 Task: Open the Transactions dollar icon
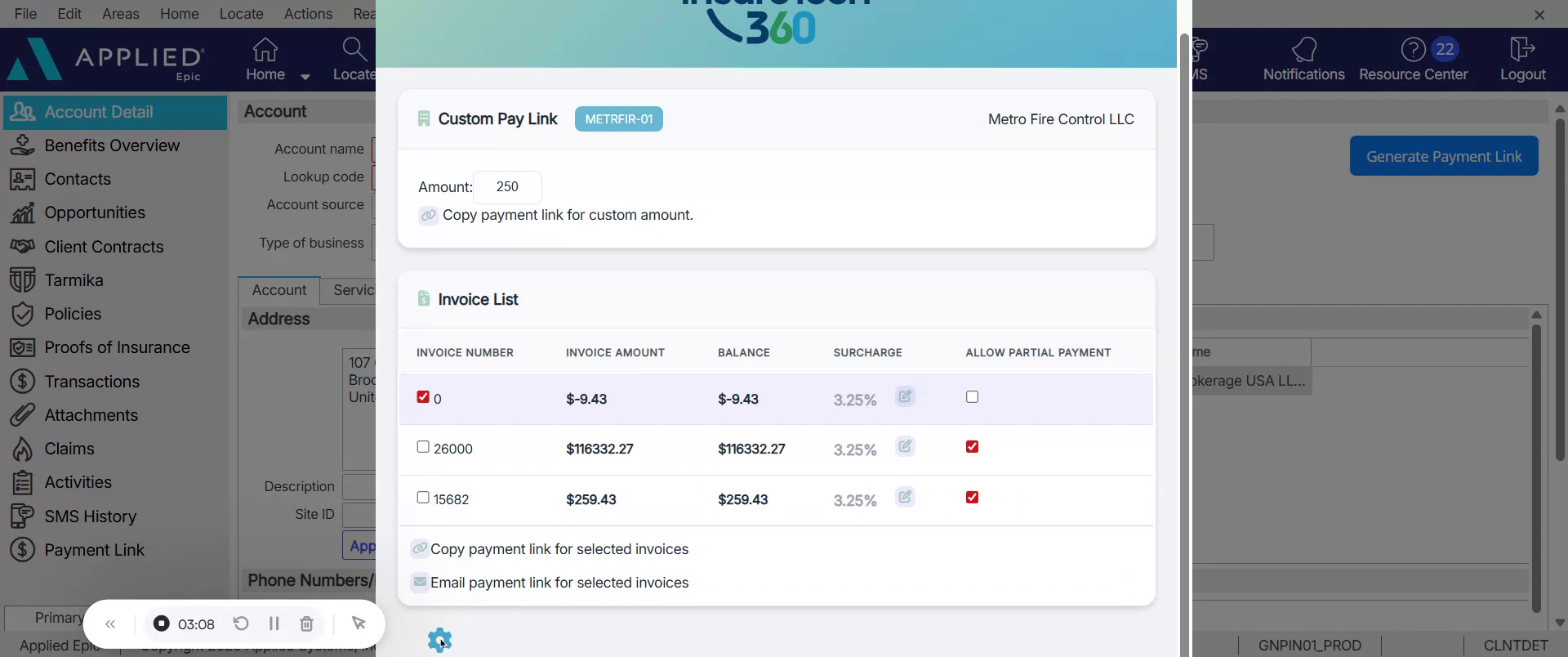(22, 382)
